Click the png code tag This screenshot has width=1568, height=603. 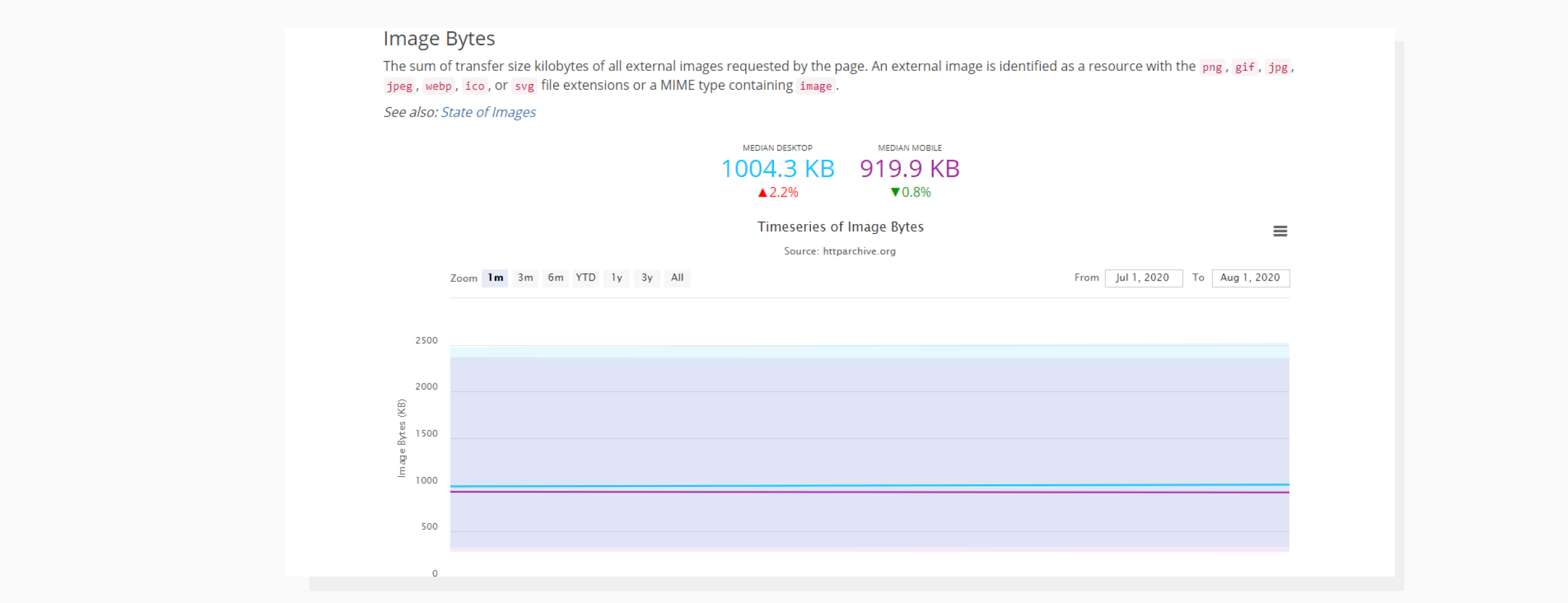click(1211, 67)
